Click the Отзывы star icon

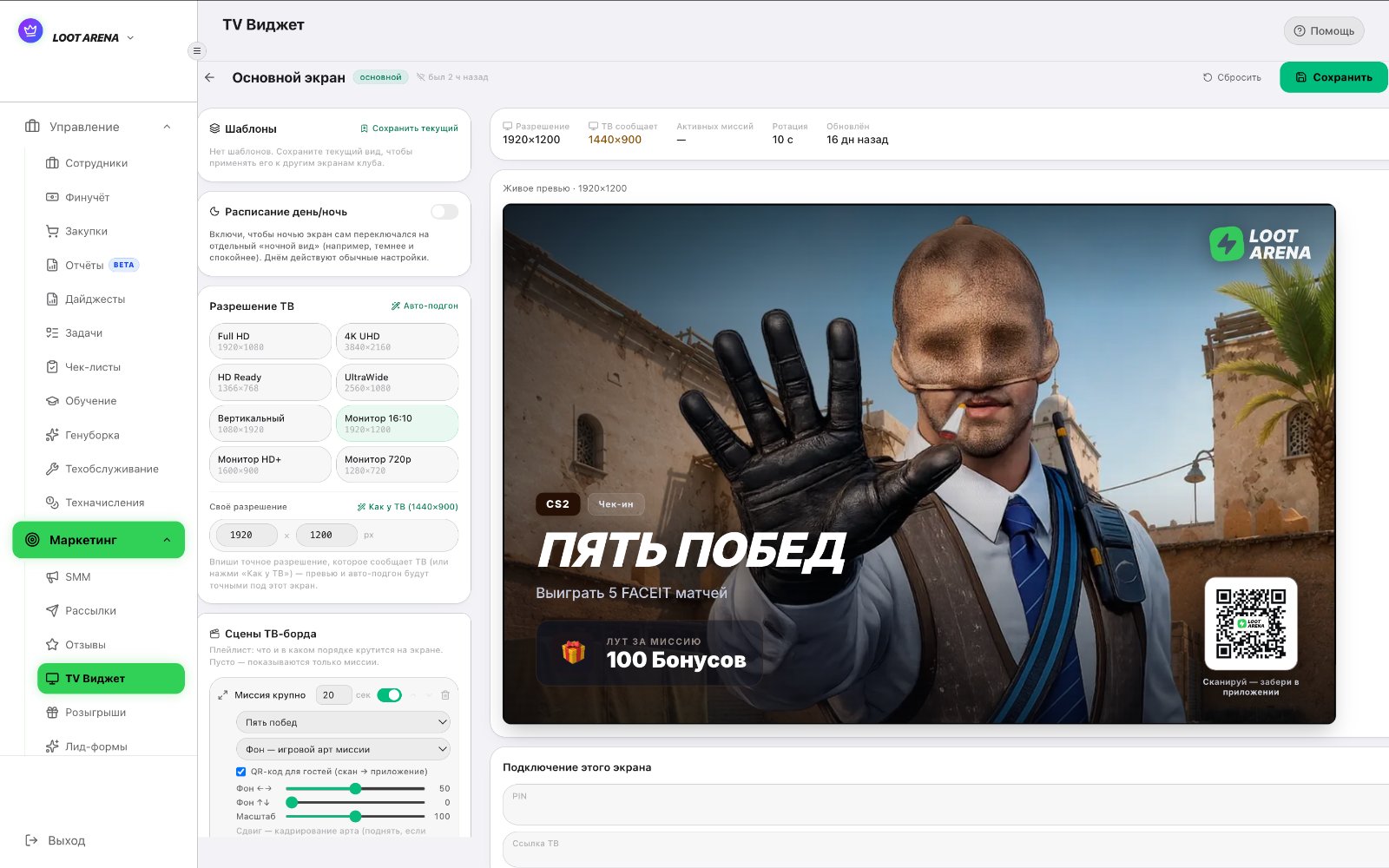click(x=52, y=645)
